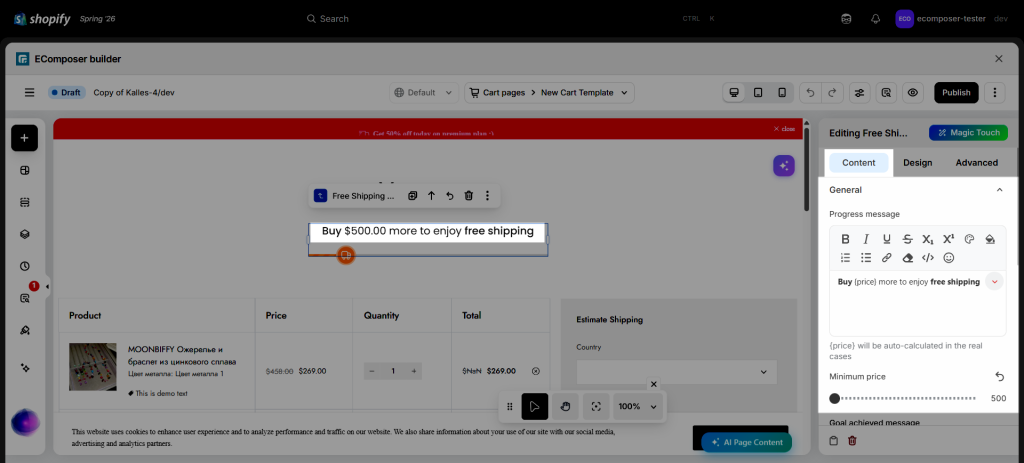Select parent using the up arrow

431,195
